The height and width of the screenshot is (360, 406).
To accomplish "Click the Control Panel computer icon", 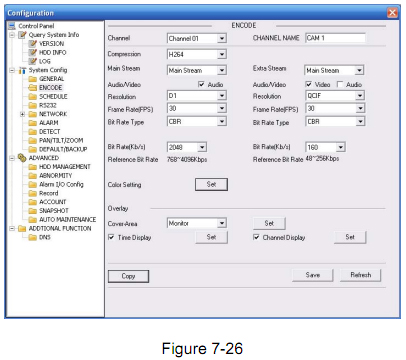I will coord(12,26).
